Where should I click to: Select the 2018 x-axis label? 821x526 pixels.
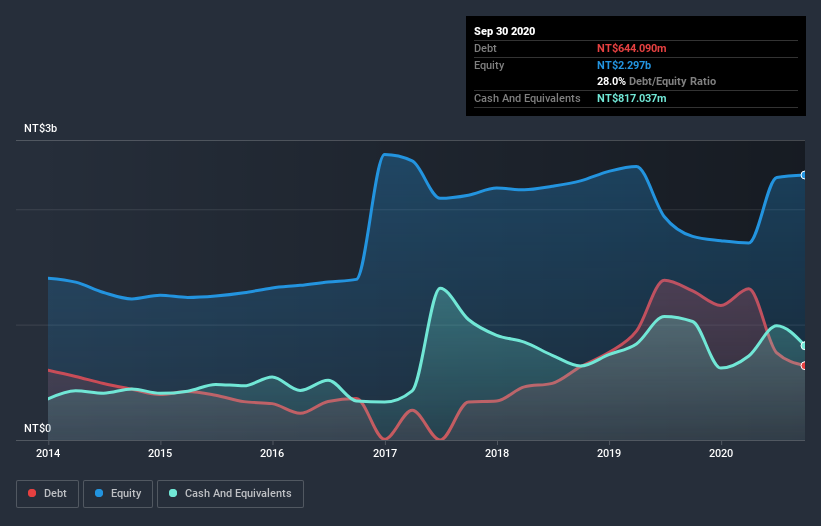[x=497, y=453]
